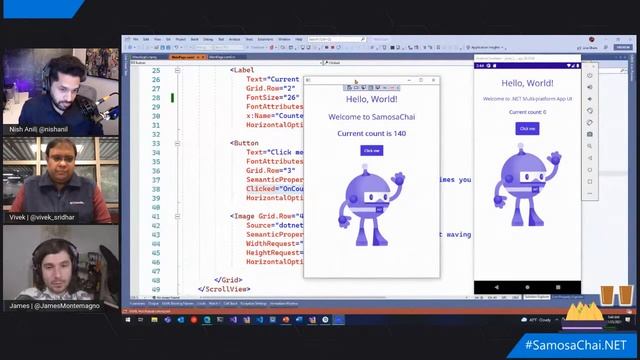Open the Application Insights dropdown

[486, 48]
